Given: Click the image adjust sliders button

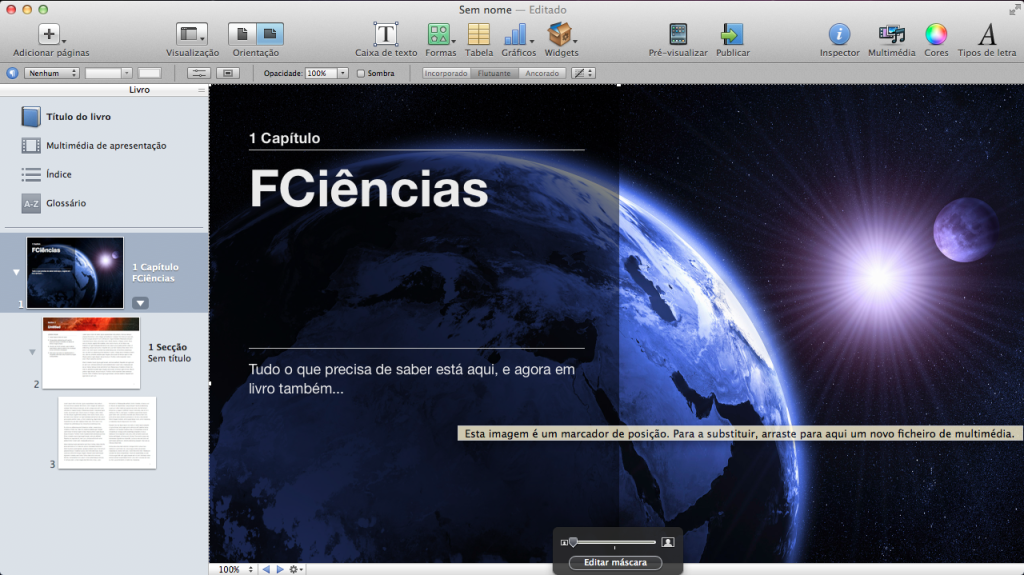Looking at the screenshot, I should coord(199,73).
